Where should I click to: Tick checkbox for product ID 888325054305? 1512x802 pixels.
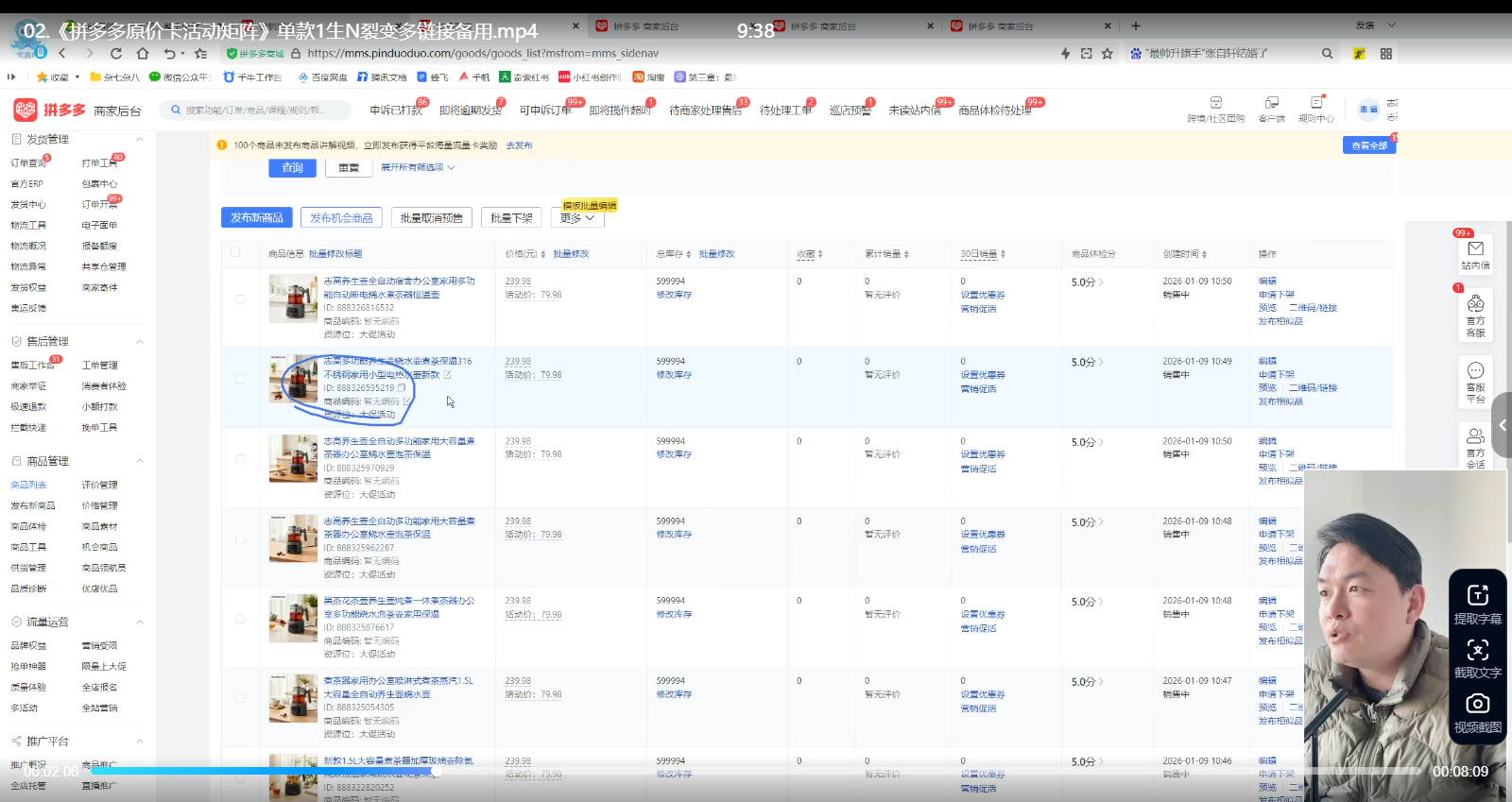240,698
